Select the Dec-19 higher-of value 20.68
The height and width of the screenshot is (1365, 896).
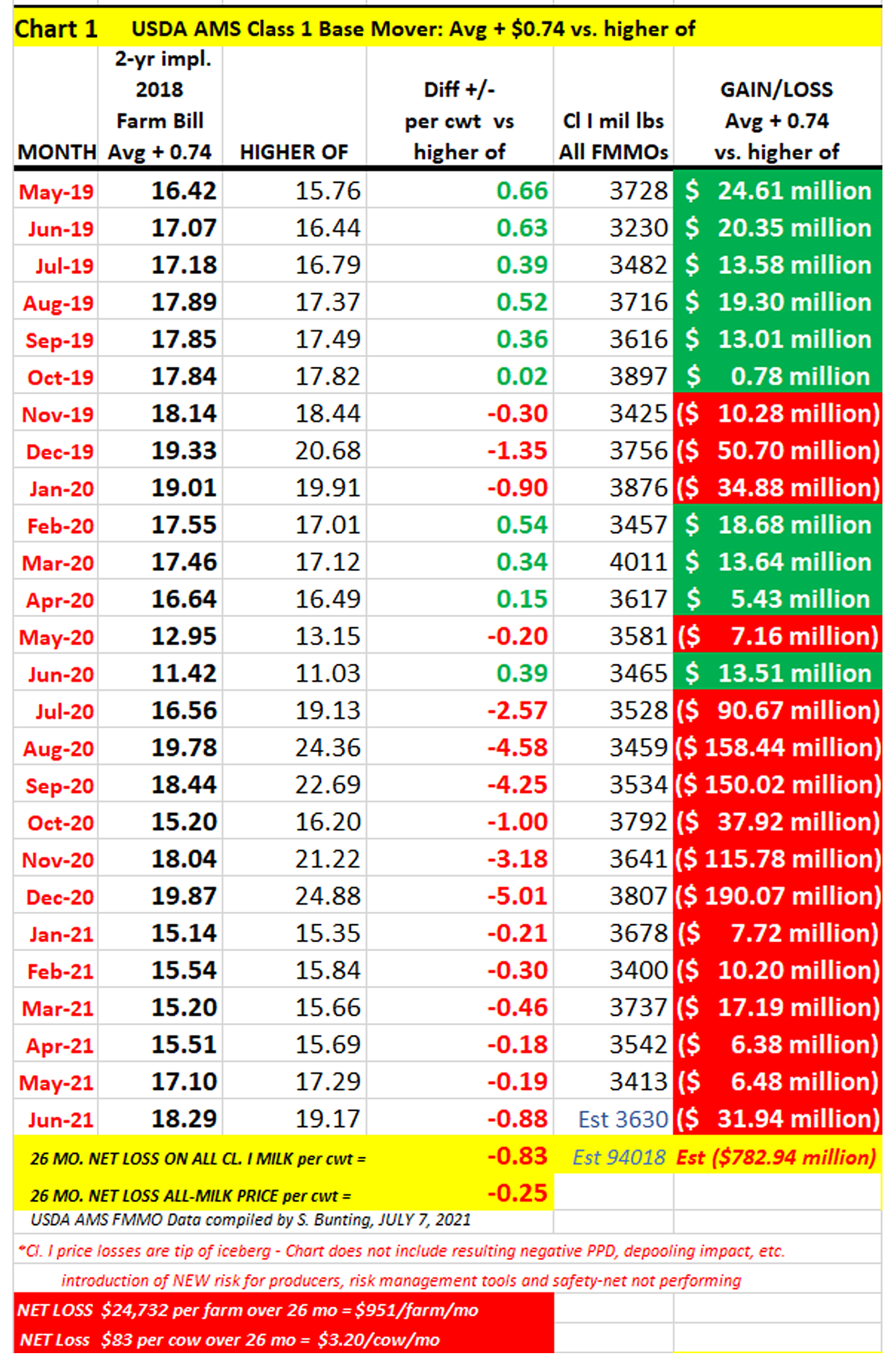pyautogui.click(x=328, y=451)
